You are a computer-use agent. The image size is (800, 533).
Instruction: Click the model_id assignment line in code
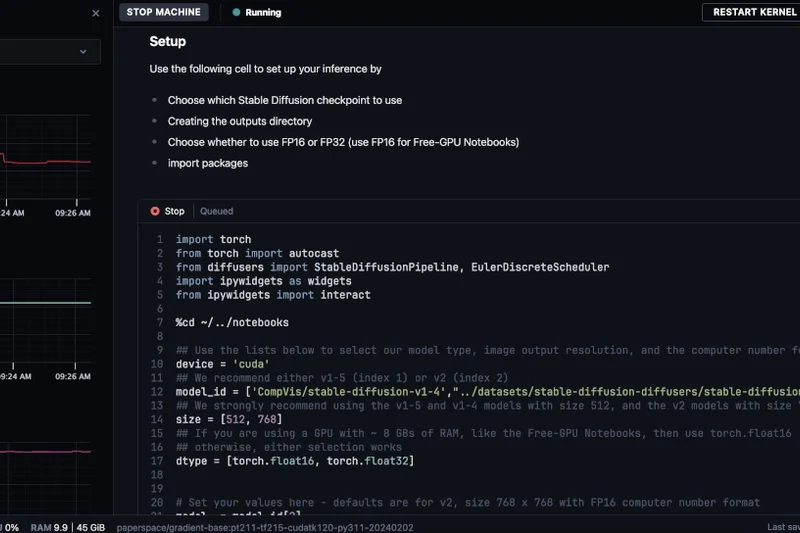(400, 392)
